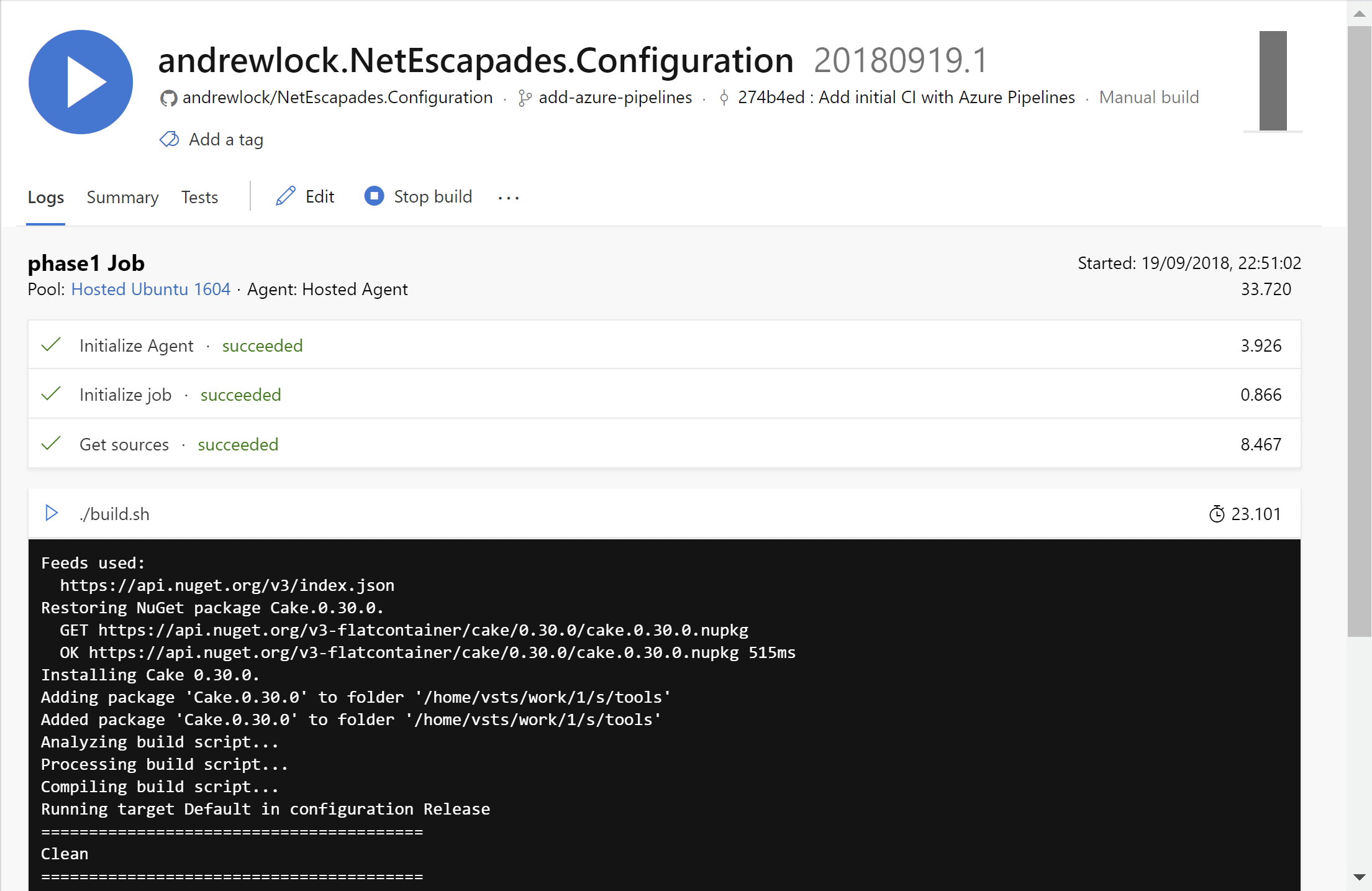
Task: Click the play icon beside ./build.sh
Action: pos(52,513)
